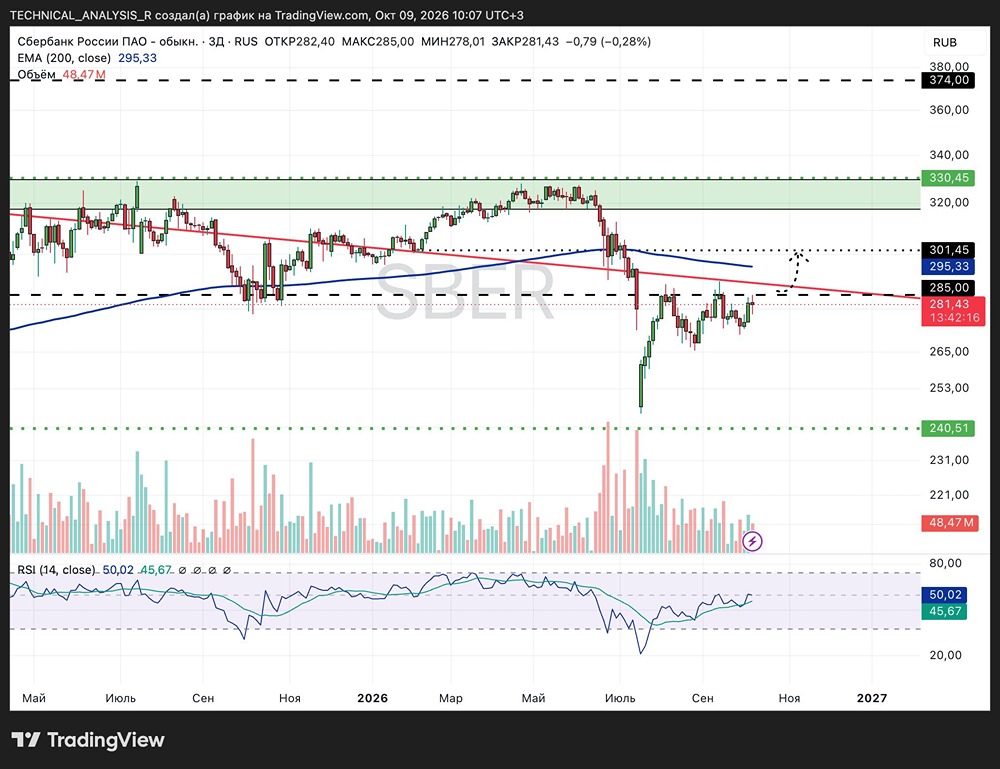Screen dimensions: 1000x769
Task: Click the green 240,51 price tag
Action: [948, 428]
